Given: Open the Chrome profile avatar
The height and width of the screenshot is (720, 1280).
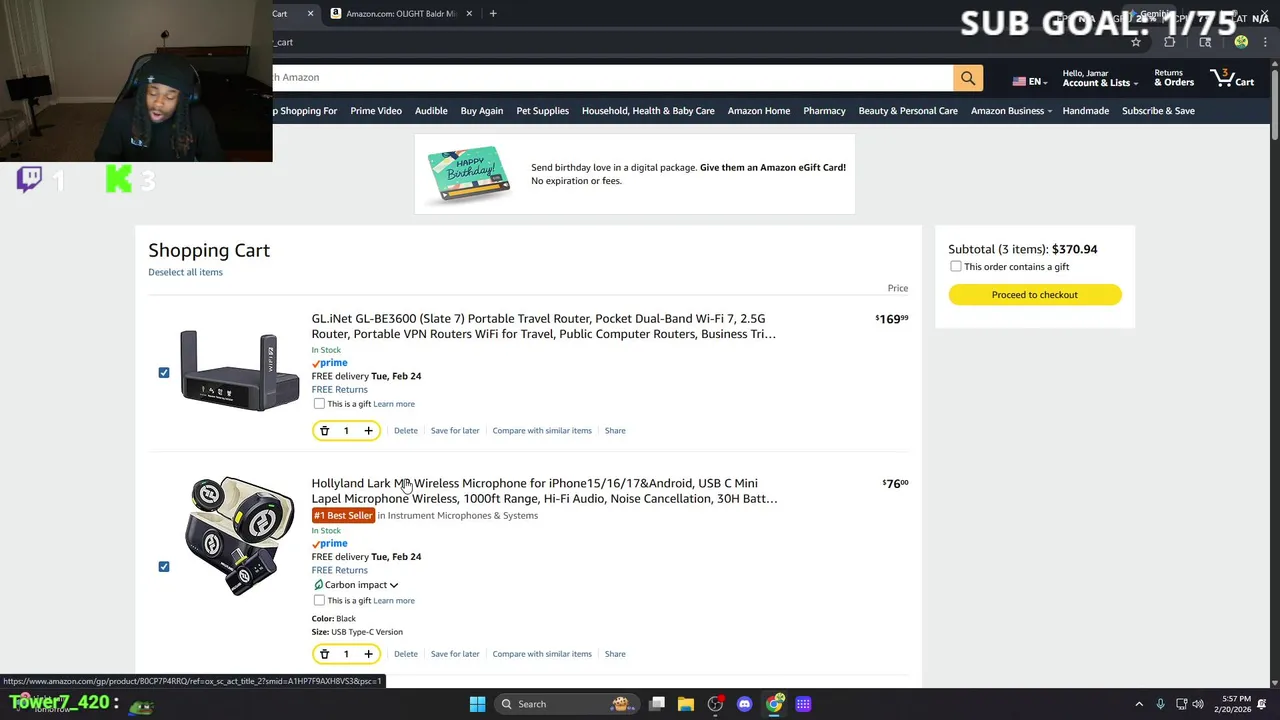Looking at the screenshot, I should click(x=1241, y=42).
